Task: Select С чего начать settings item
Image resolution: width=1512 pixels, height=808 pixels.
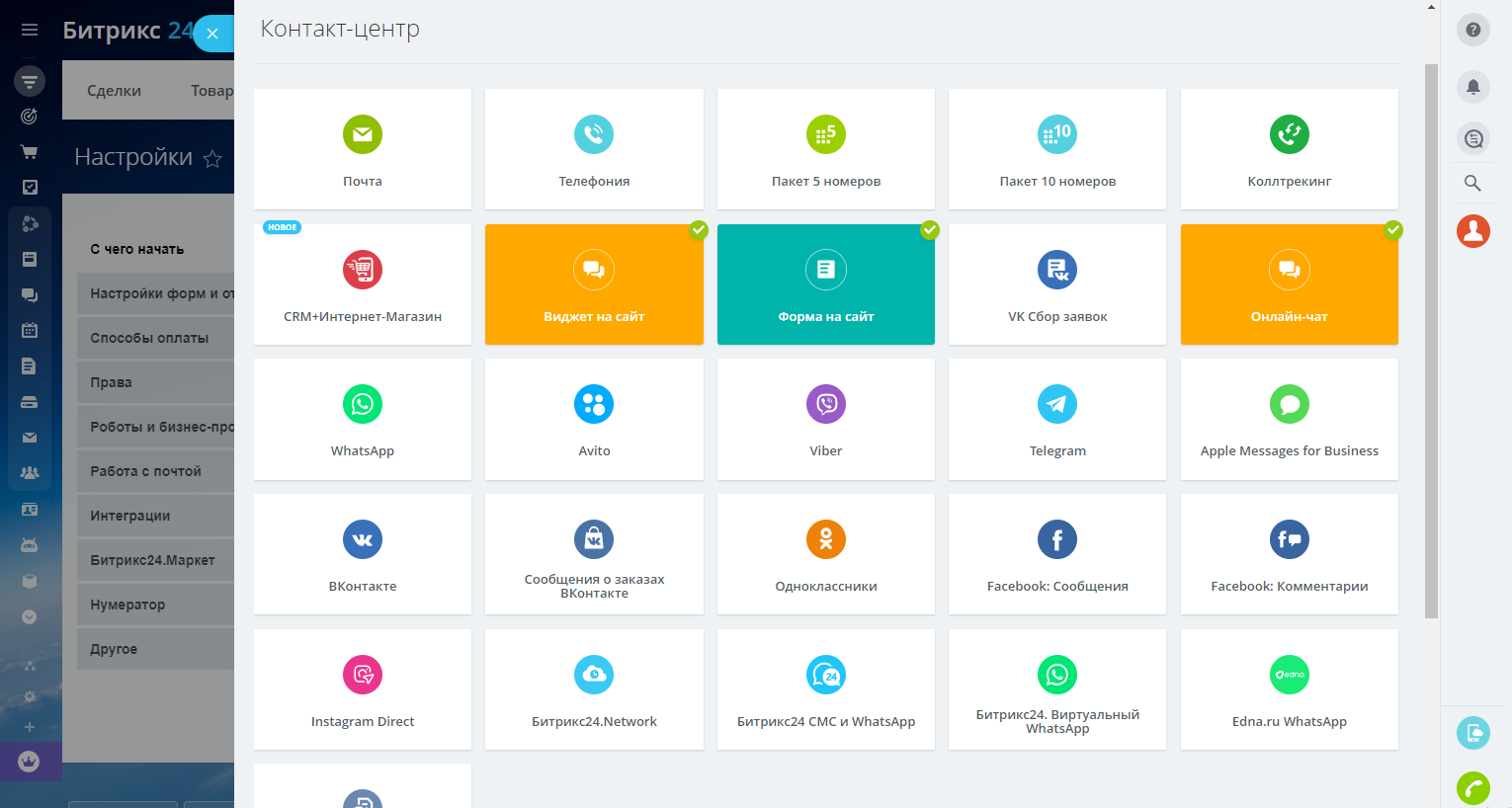Action: click(x=137, y=249)
